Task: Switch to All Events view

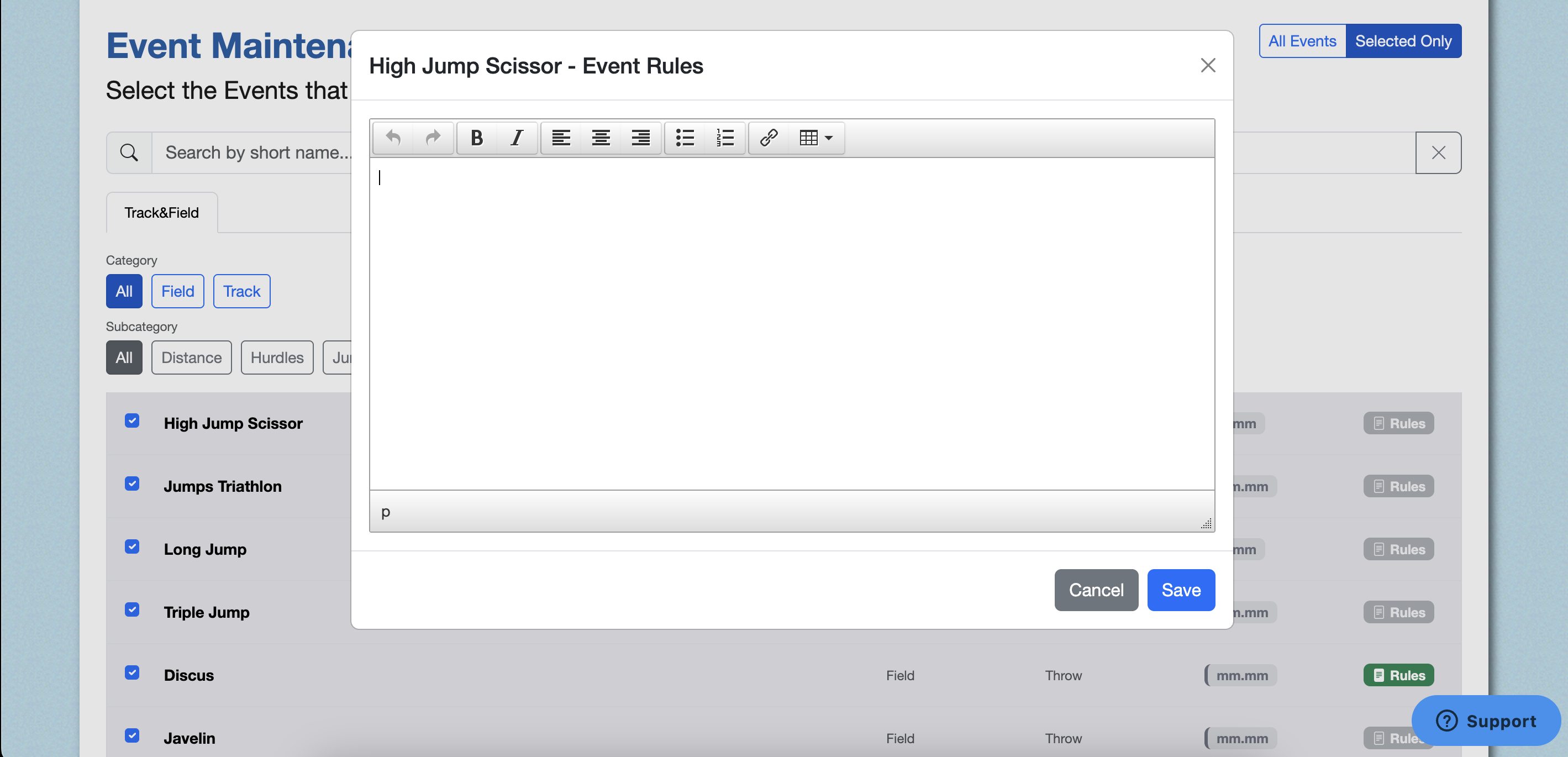Action: pos(1302,41)
